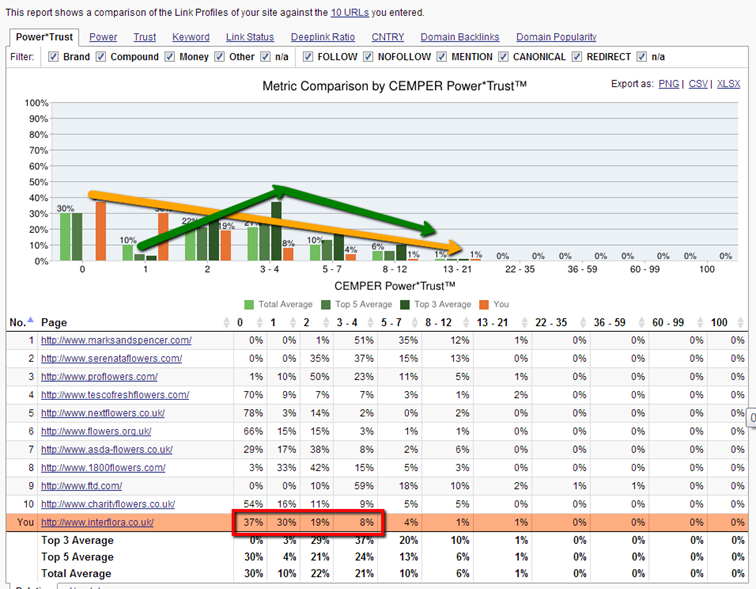756x589 pixels.
Task: Toggle the MENTION filter checkbox
Action: (x=442, y=57)
